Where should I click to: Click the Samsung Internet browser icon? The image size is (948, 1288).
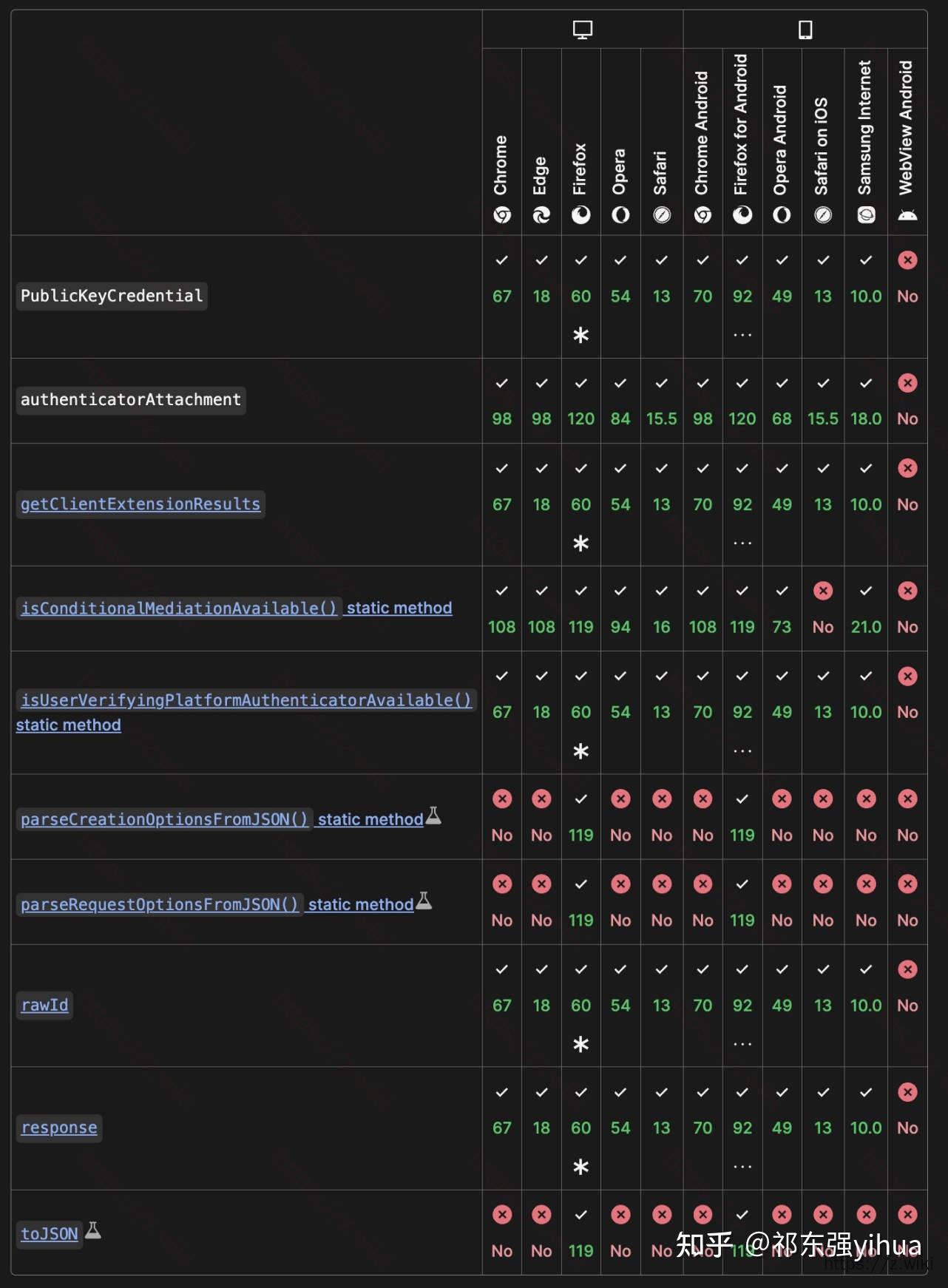pos(865,215)
